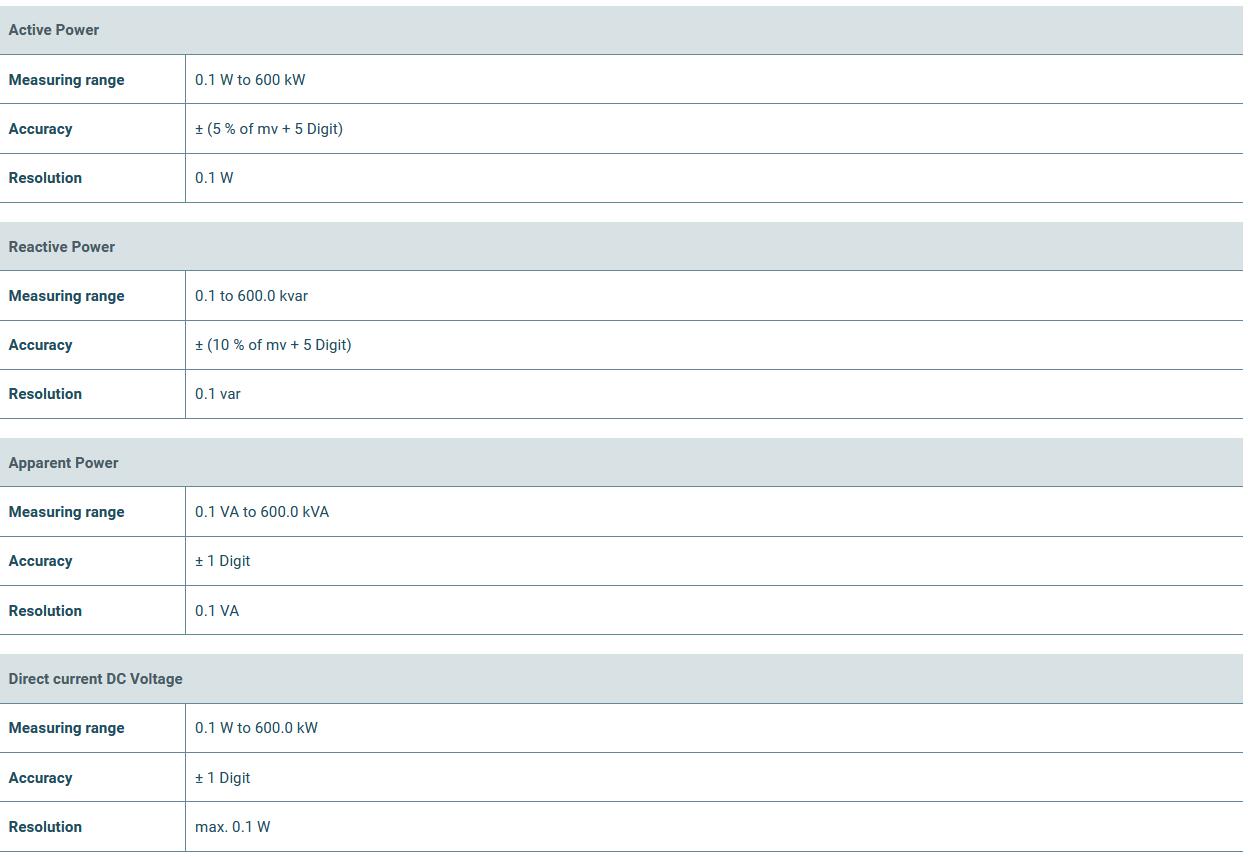Image resolution: width=1248 pixels, height=857 pixels.
Task: Select the "± (10 % of mv + 5 Digit)" value
Action: (x=273, y=345)
